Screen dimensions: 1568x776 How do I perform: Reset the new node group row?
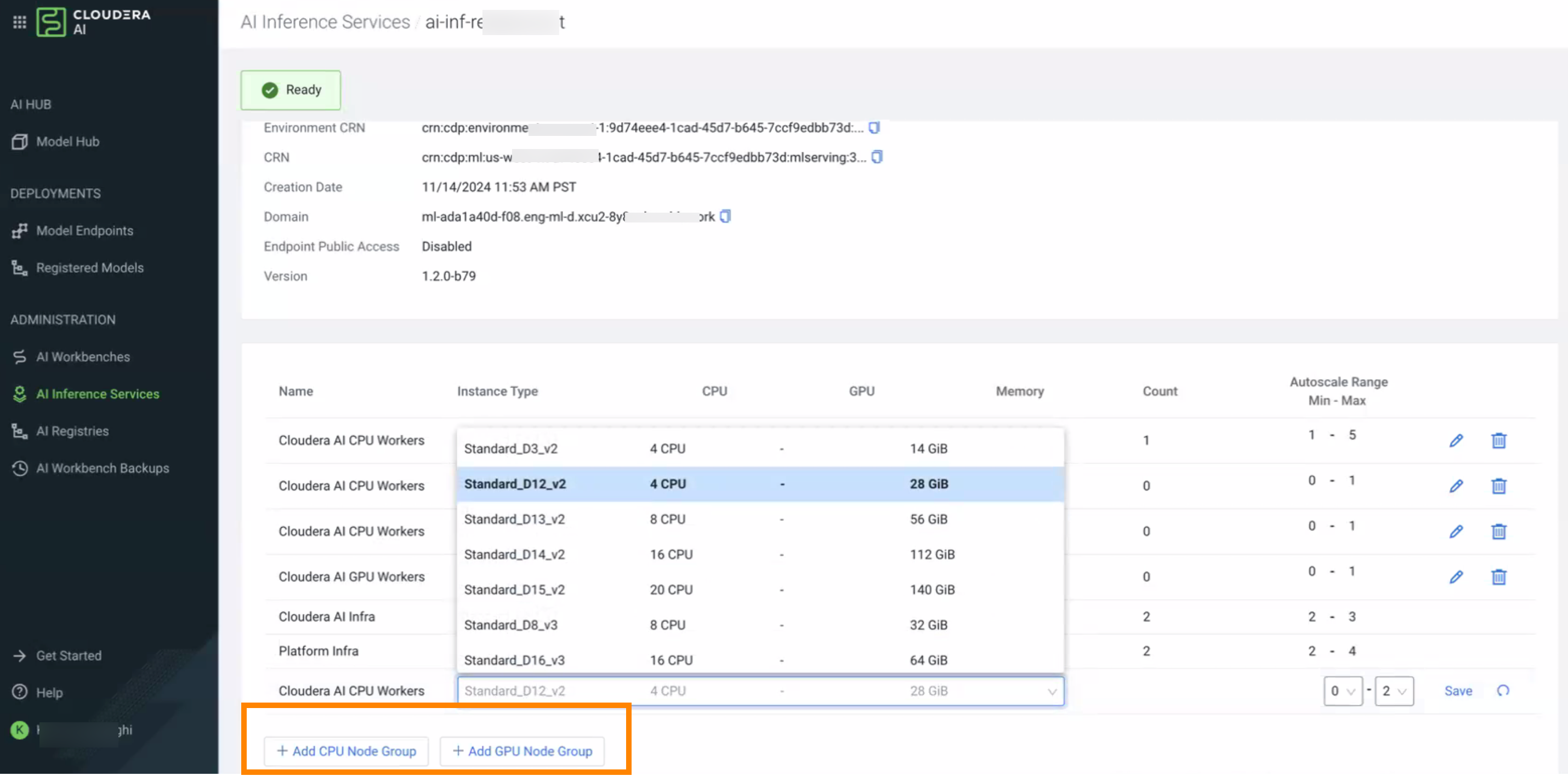(1503, 691)
